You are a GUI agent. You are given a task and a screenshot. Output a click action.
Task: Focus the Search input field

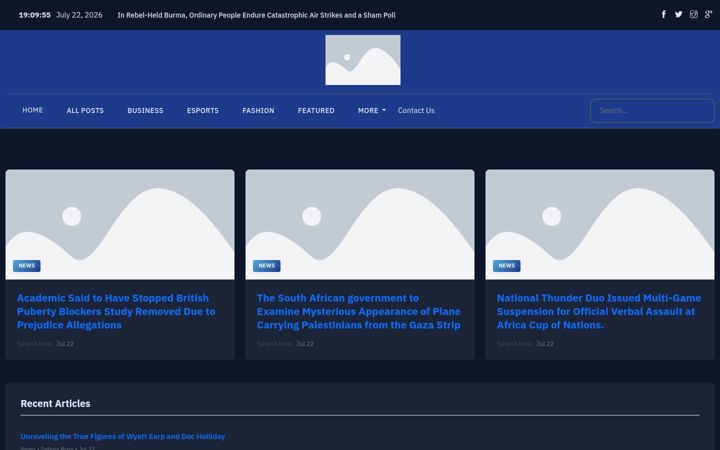pos(652,111)
